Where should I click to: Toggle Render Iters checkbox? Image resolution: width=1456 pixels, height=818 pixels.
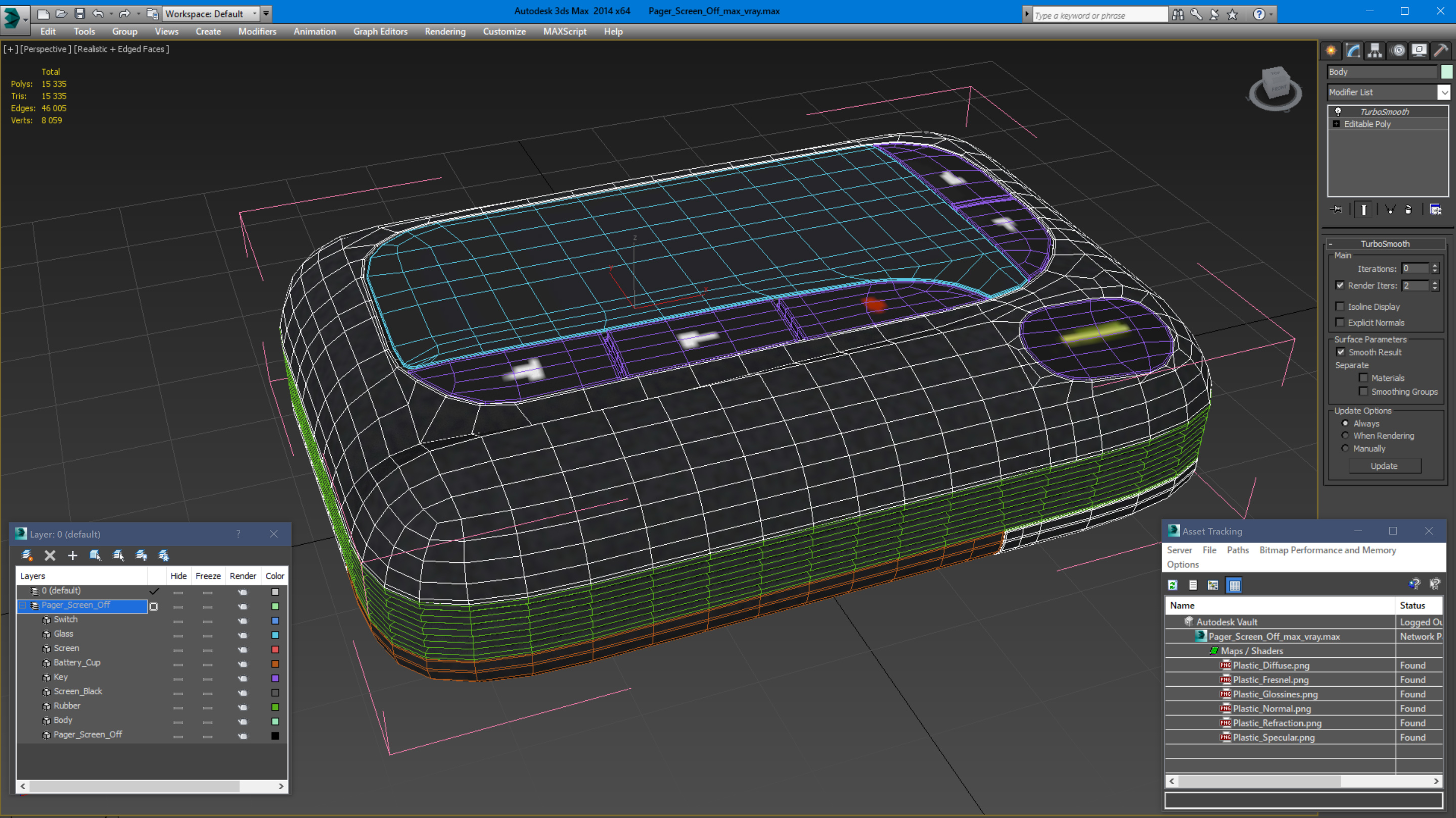(x=1340, y=285)
